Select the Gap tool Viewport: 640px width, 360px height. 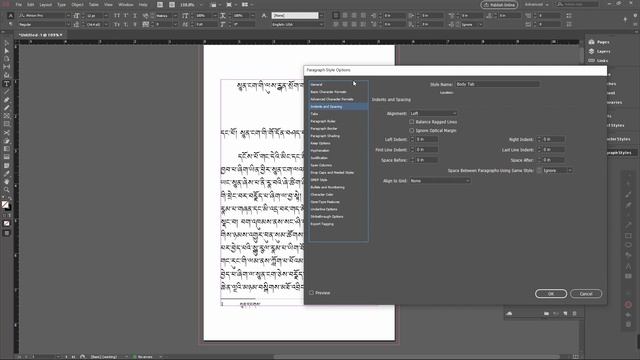tap(7, 67)
